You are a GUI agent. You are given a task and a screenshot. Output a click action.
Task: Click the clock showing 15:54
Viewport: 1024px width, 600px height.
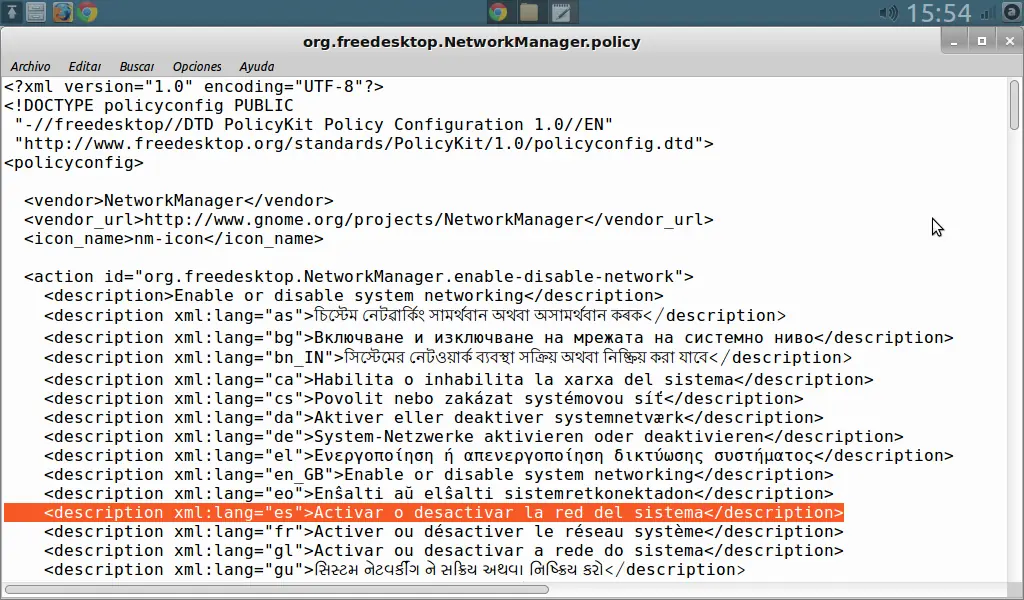point(939,13)
